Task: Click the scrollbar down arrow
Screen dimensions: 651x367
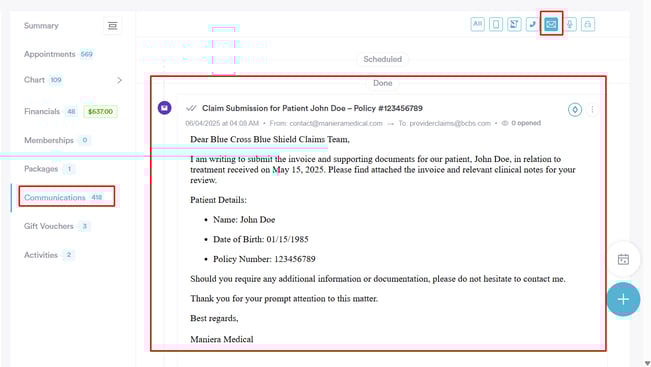Action: [647, 363]
